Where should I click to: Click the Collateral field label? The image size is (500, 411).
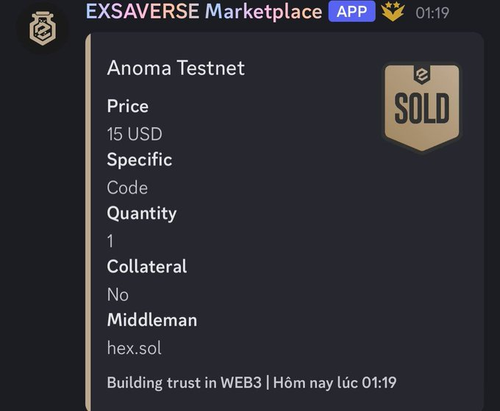coord(147,266)
